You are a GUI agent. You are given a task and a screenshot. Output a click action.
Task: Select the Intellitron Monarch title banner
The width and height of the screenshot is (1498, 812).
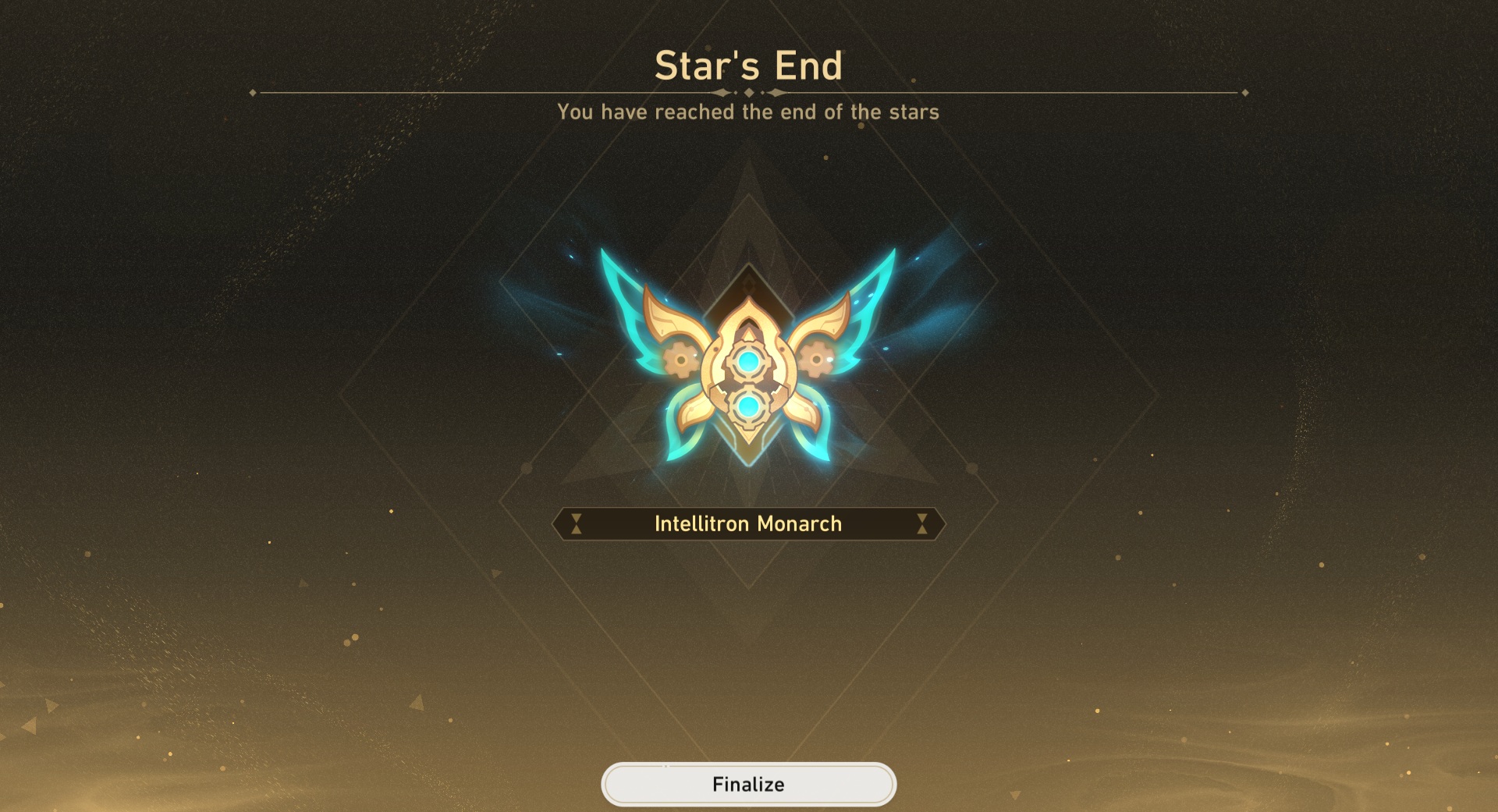point(748,523)
